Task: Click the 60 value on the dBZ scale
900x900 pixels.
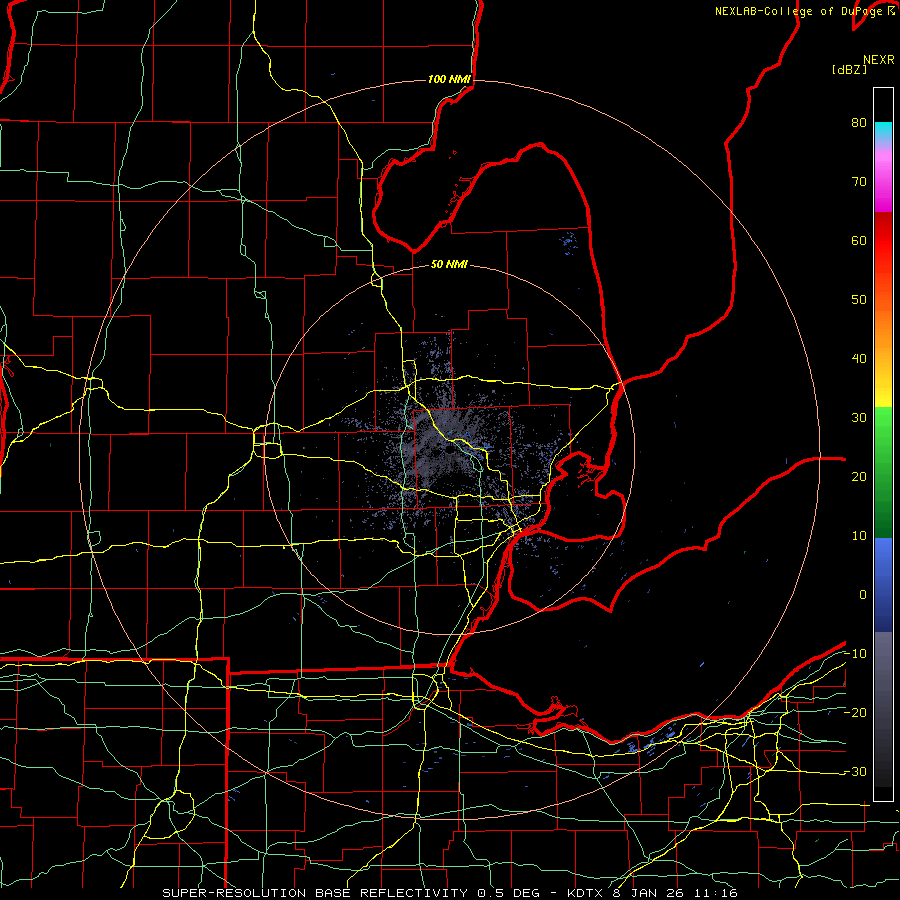Action: pos(859,240)
